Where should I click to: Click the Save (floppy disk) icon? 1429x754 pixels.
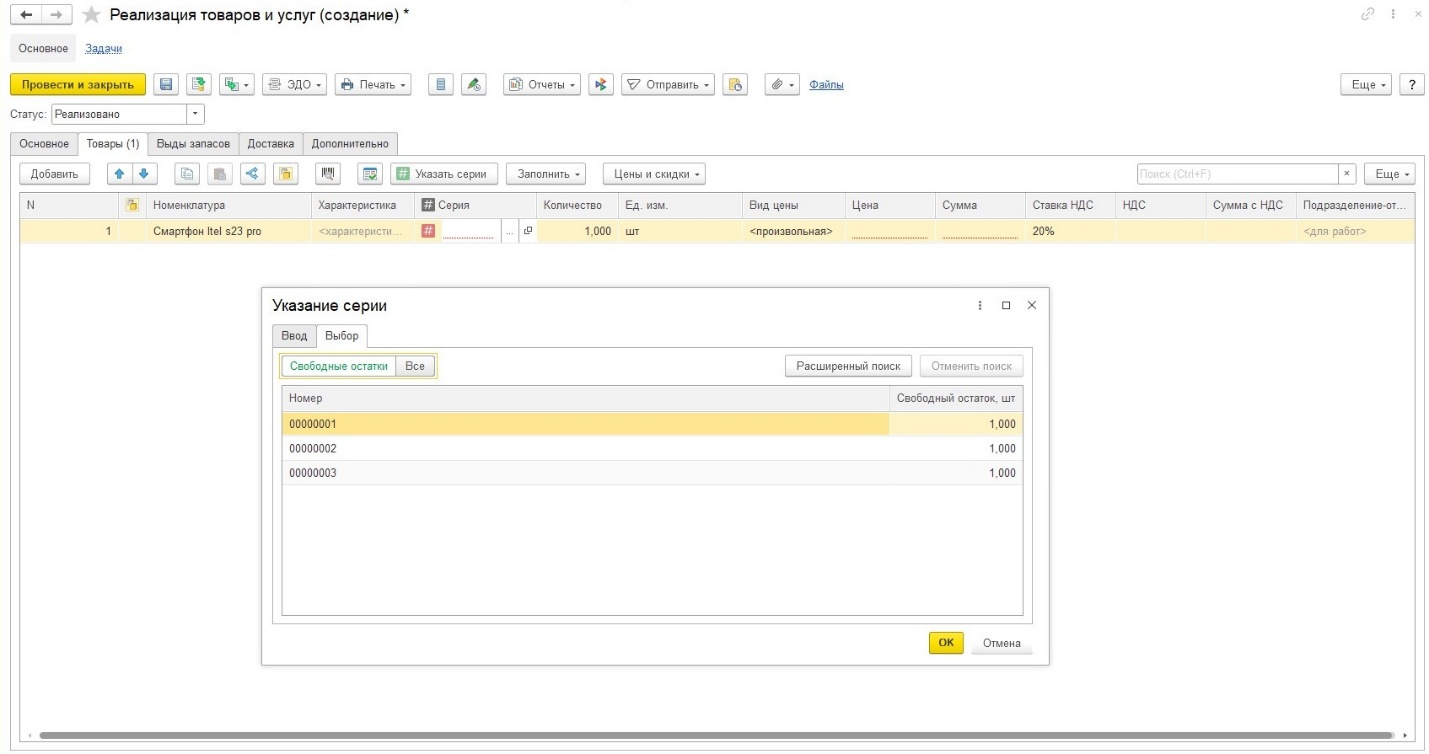click(167, 85)
